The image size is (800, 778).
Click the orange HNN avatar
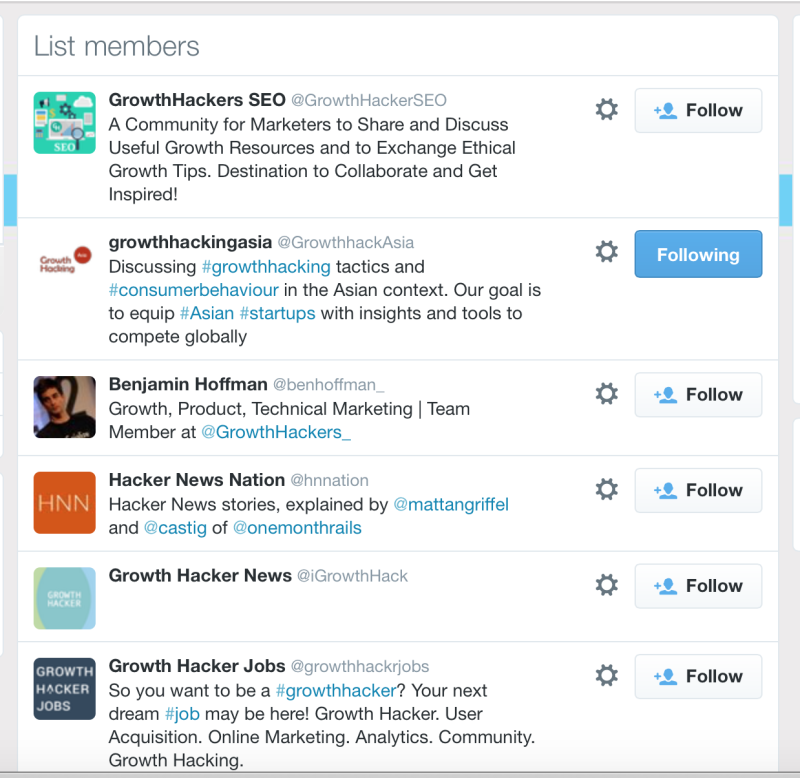(64, 503)
